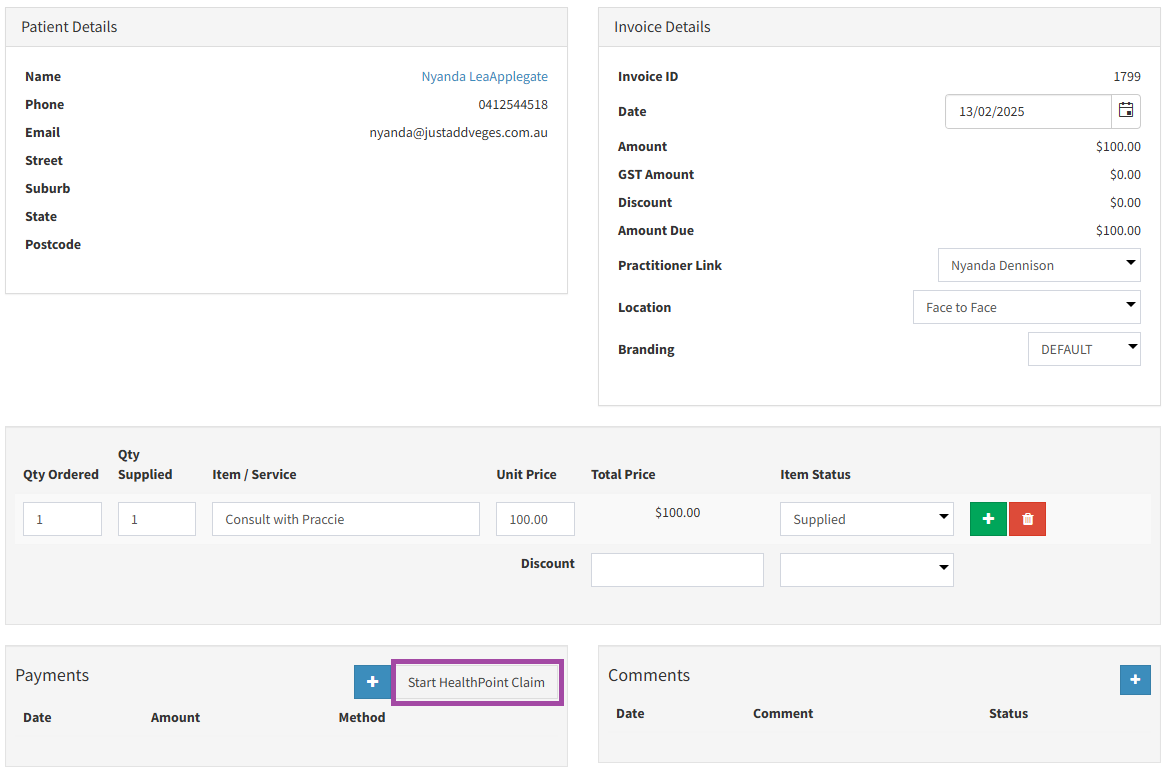Image resolution: width=1164 pixels, height=769 pixels.
Task: Select the Invoice ID value 1799
Action: click(1127, 76)
